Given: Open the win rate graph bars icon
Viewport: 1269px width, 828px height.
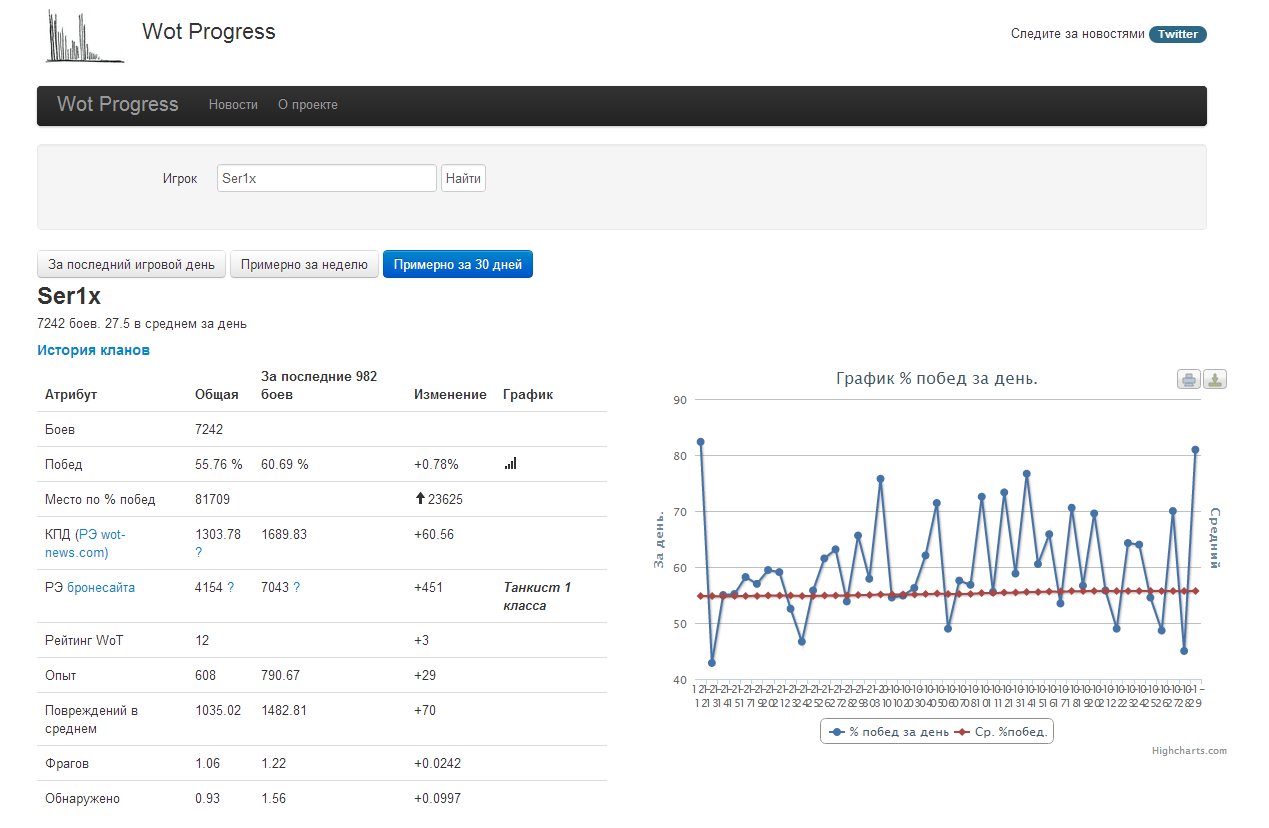Looking at the screenshot, I should [x=511, y=464].
